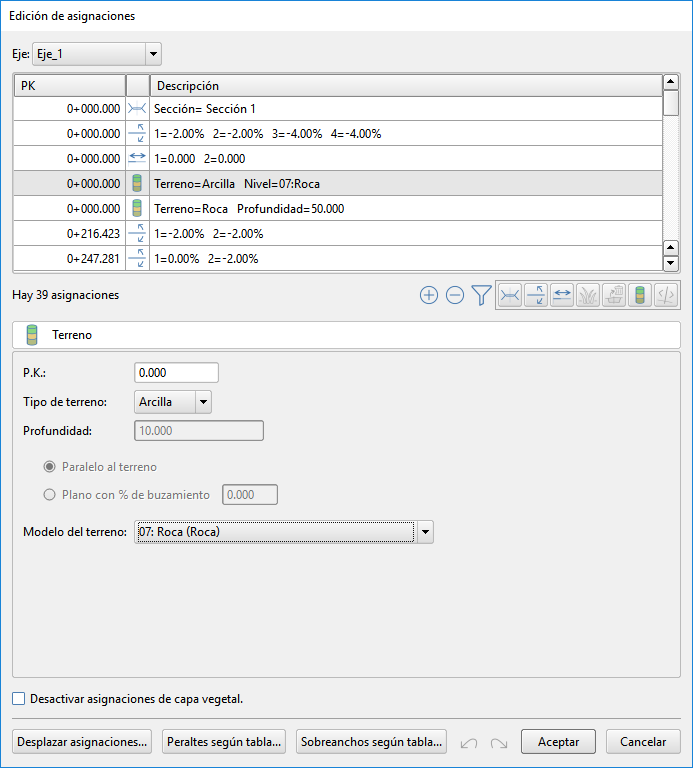Open the filter funnel icon

(481, 295)
